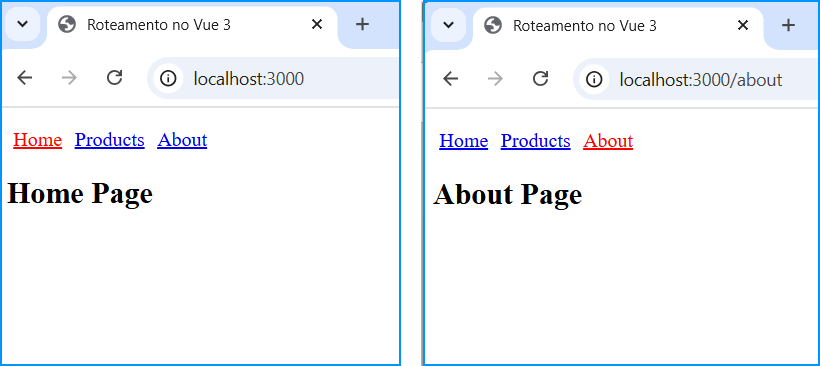The height and width of the screenshot is (366, 820).
Task: Open a new tab in left window
Action: 362,24
